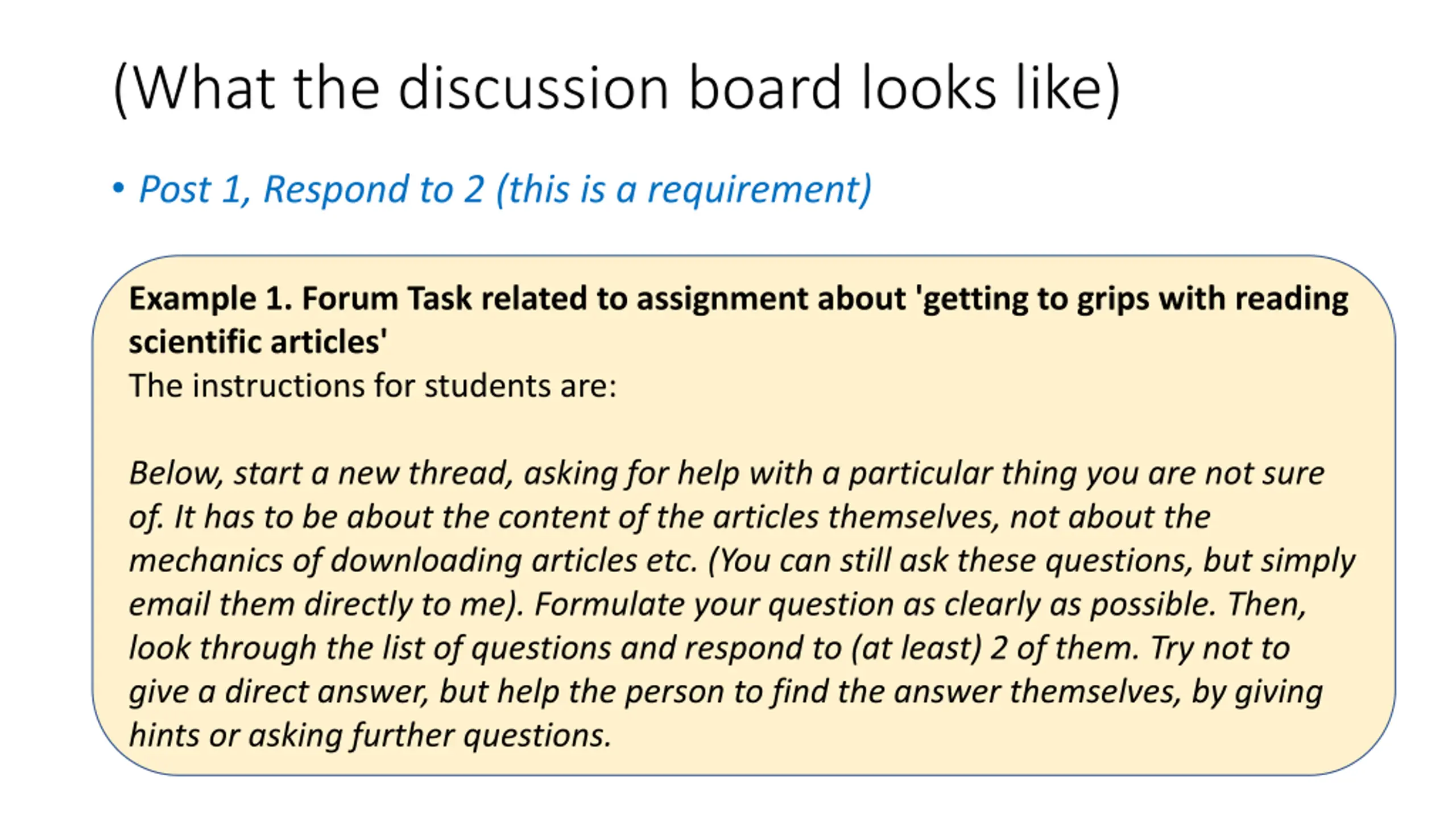
Task: Select the blue 'Post 1, Respond to 2' text
Action: click(x=312, y=189)
